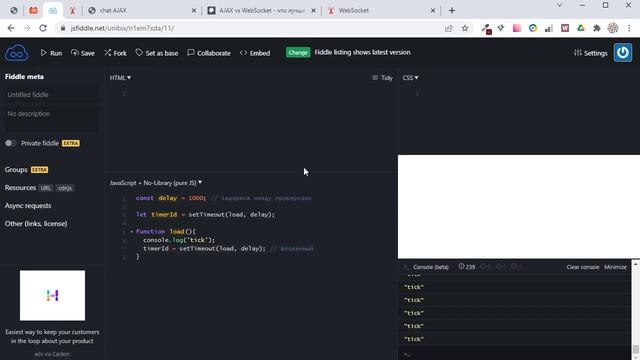Click the console command input
Screen dimensions: 640x360
[514, 354]
